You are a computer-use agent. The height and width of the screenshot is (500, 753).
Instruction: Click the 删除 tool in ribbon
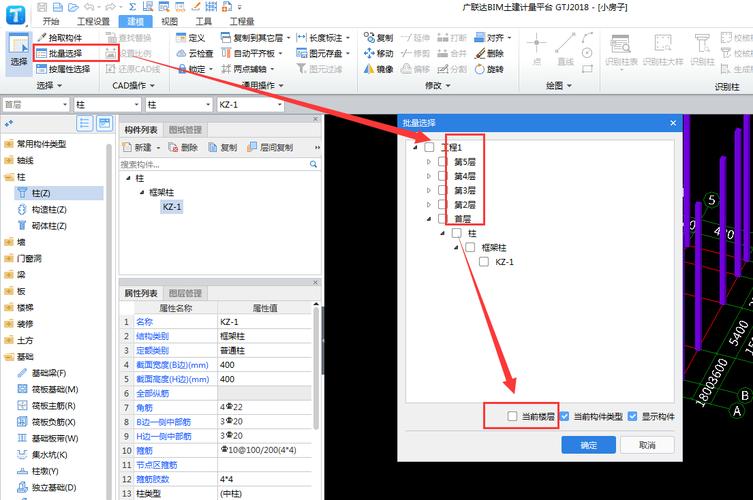click(489, 53)
